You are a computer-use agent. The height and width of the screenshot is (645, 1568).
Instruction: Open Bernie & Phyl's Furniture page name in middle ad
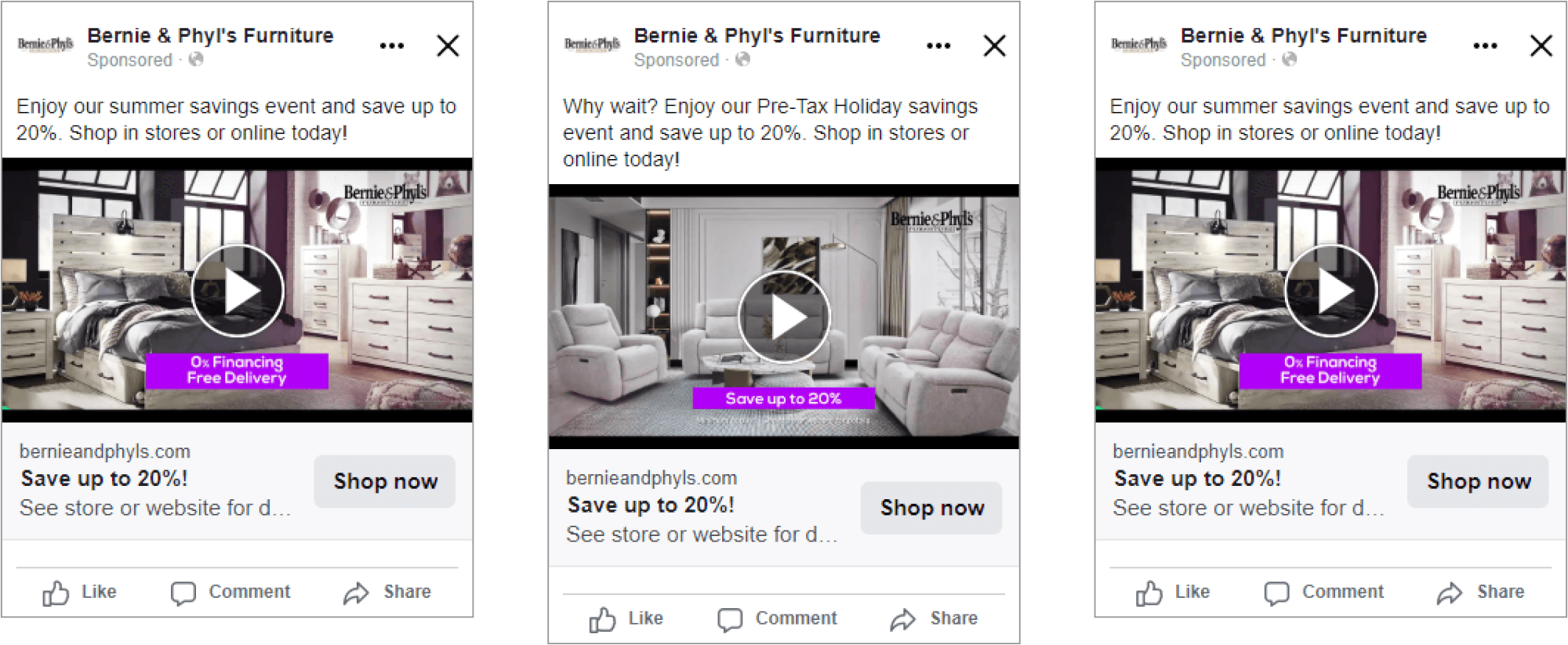pyautogui.click(x=757, y=36)
